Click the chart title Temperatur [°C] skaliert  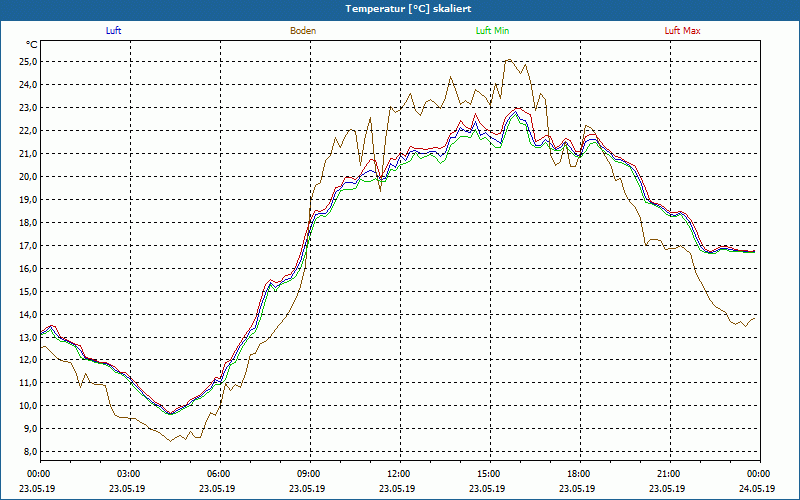pos(408,9)
